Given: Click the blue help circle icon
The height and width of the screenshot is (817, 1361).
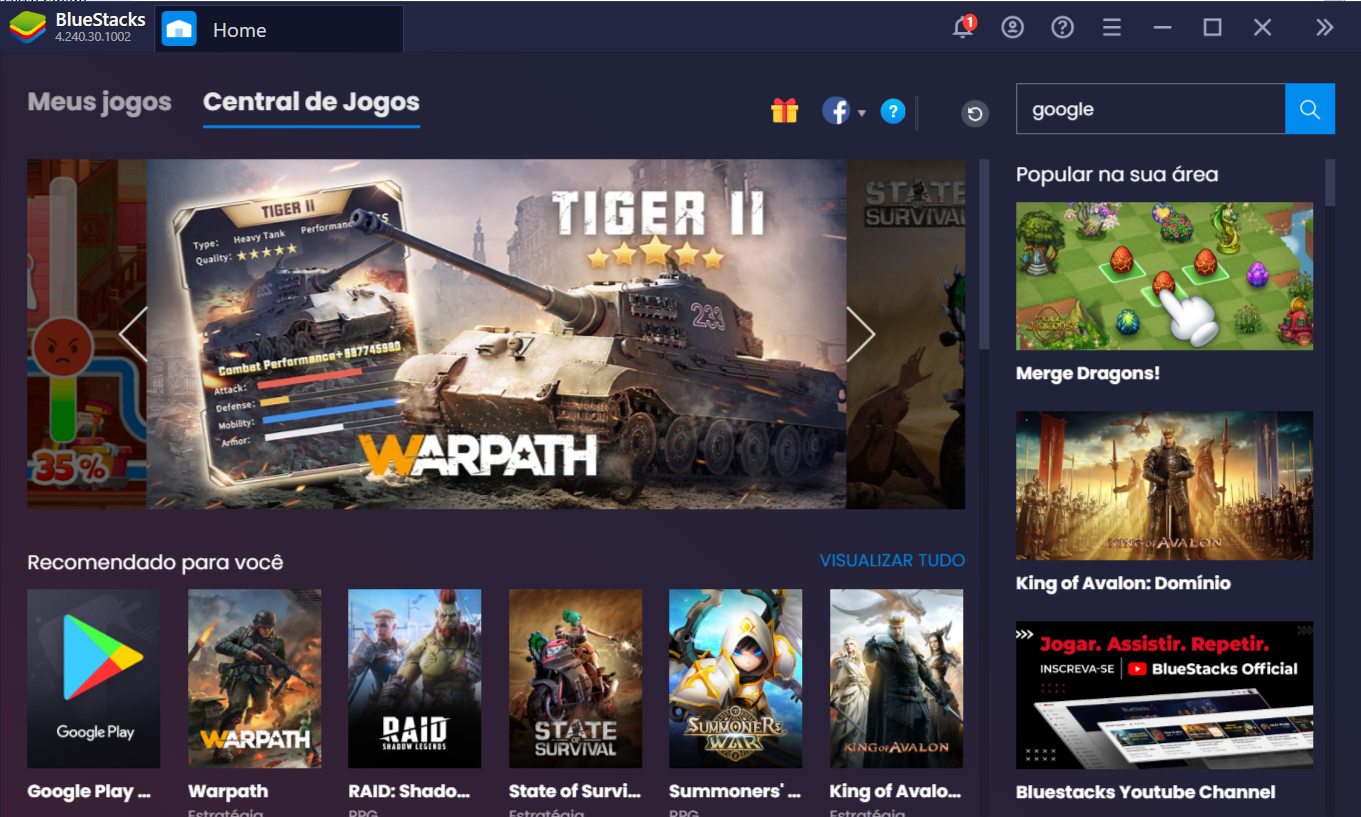Looking at the screenshot, I should click(x=893, y=111).
